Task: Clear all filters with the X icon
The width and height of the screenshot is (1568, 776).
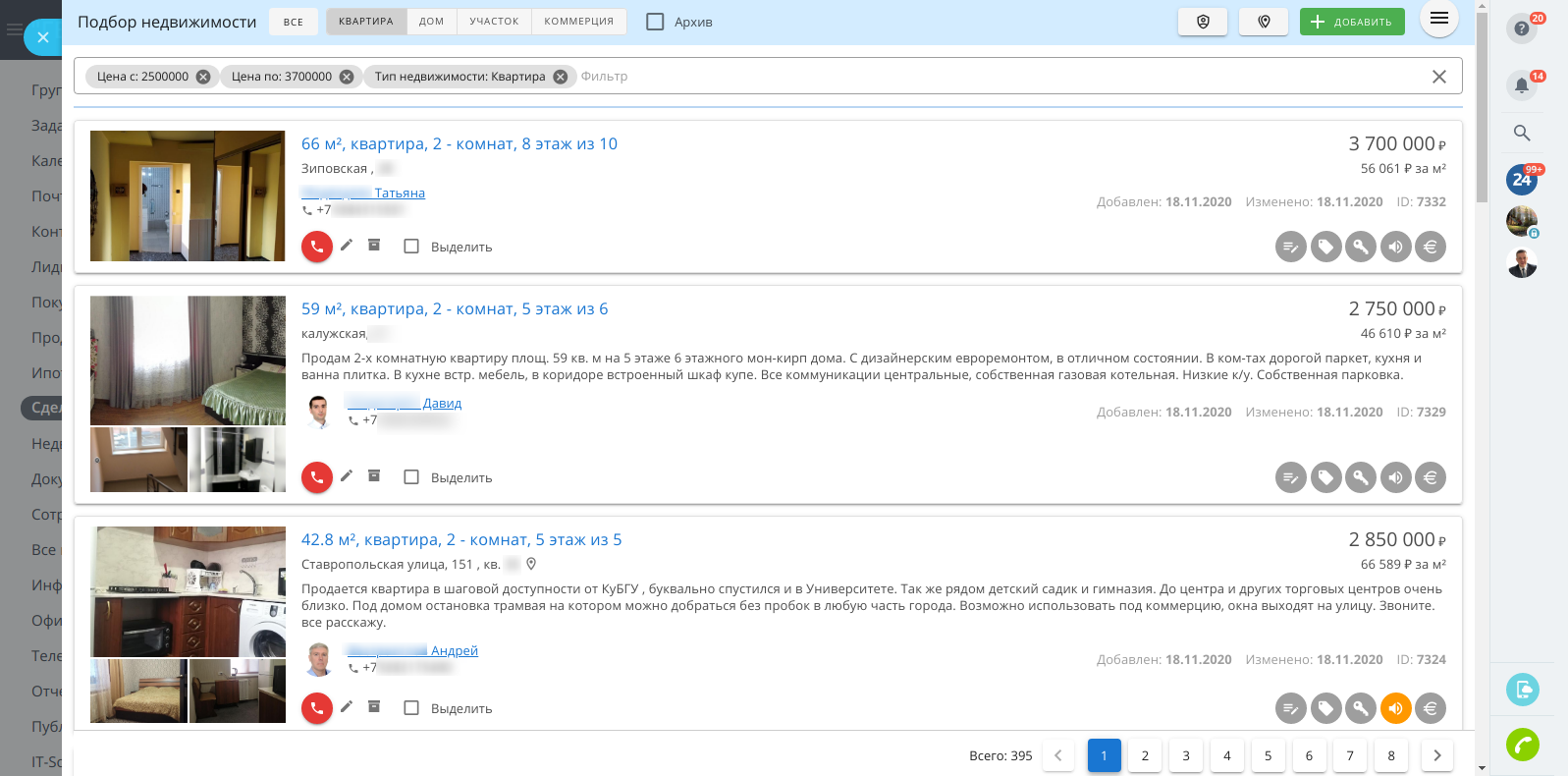Action: pyautogui.click(x=1438, y=77)
